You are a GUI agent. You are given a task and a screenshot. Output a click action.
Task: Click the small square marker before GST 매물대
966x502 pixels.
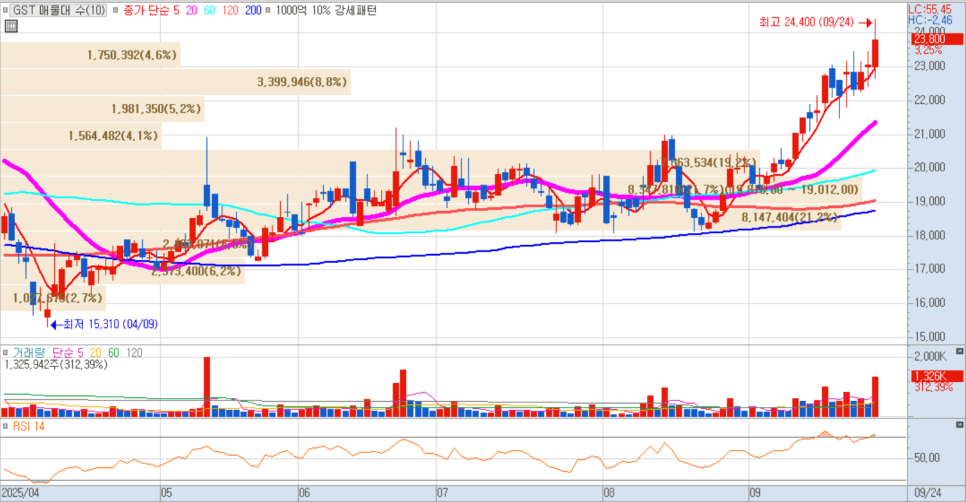click(x=6, y=10)
